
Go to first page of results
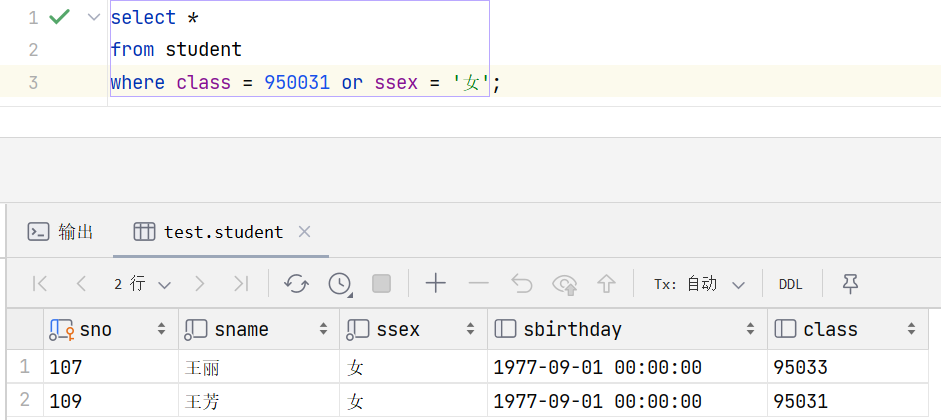(40, 283)
